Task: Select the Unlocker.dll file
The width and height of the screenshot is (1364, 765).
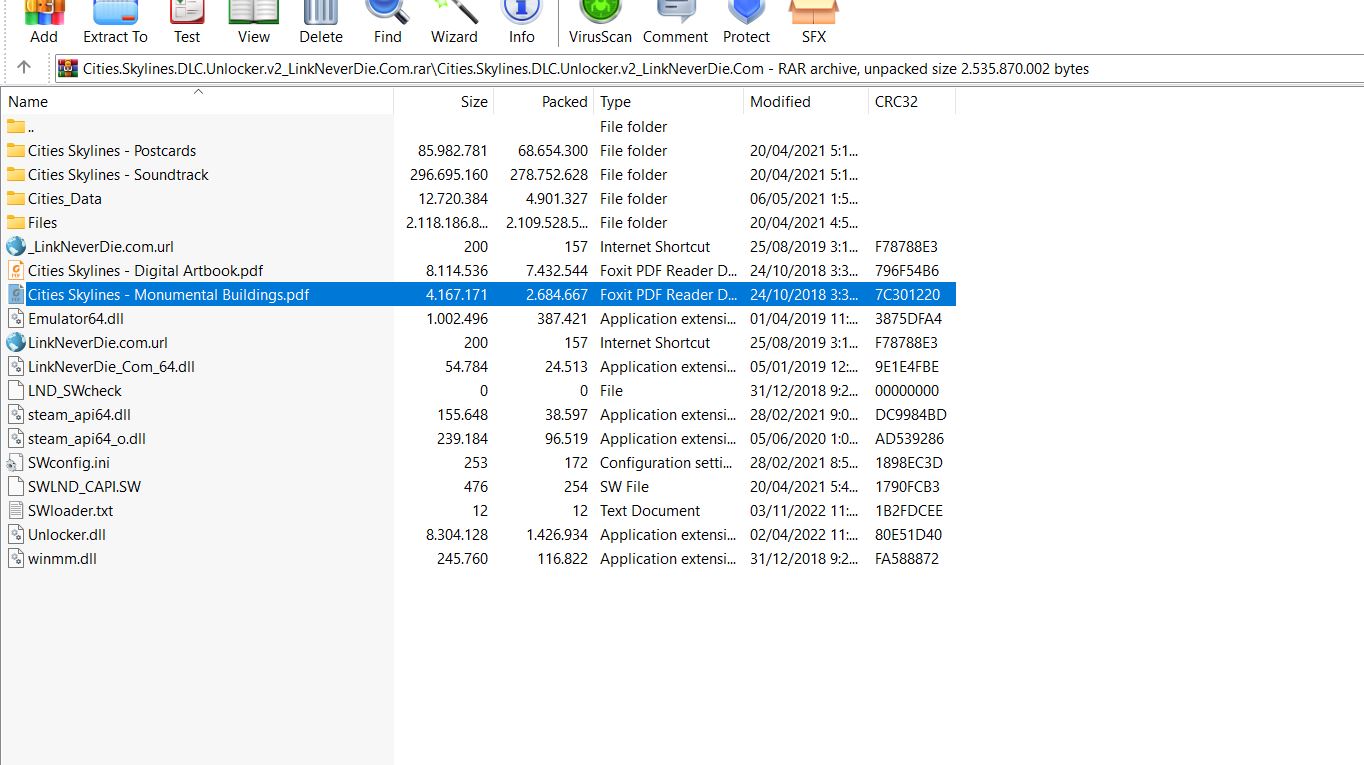Action: (x=67, y=535)
